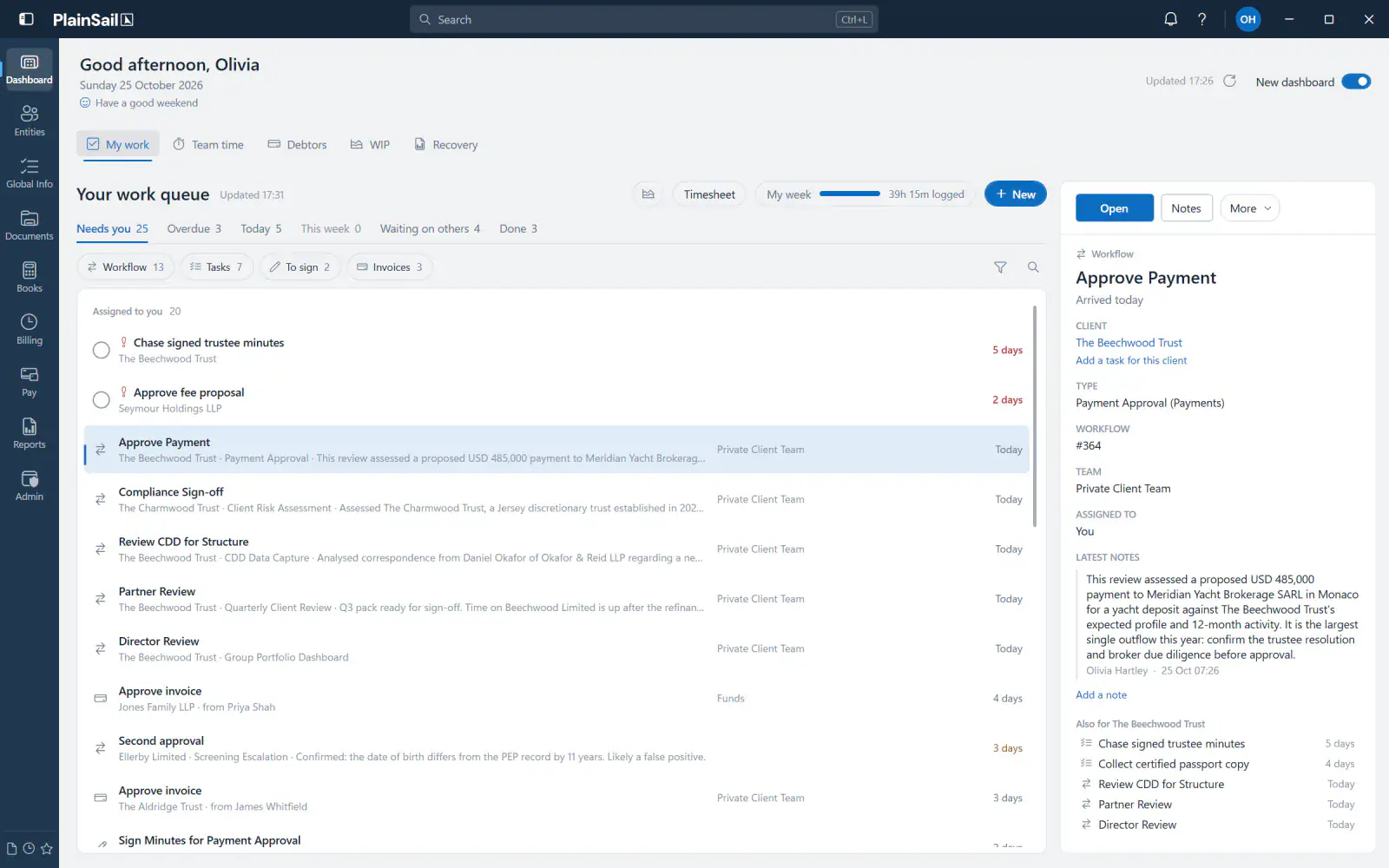The image size is (1389, 868).
Task: Open the notifications bell
Action: 1171,19
